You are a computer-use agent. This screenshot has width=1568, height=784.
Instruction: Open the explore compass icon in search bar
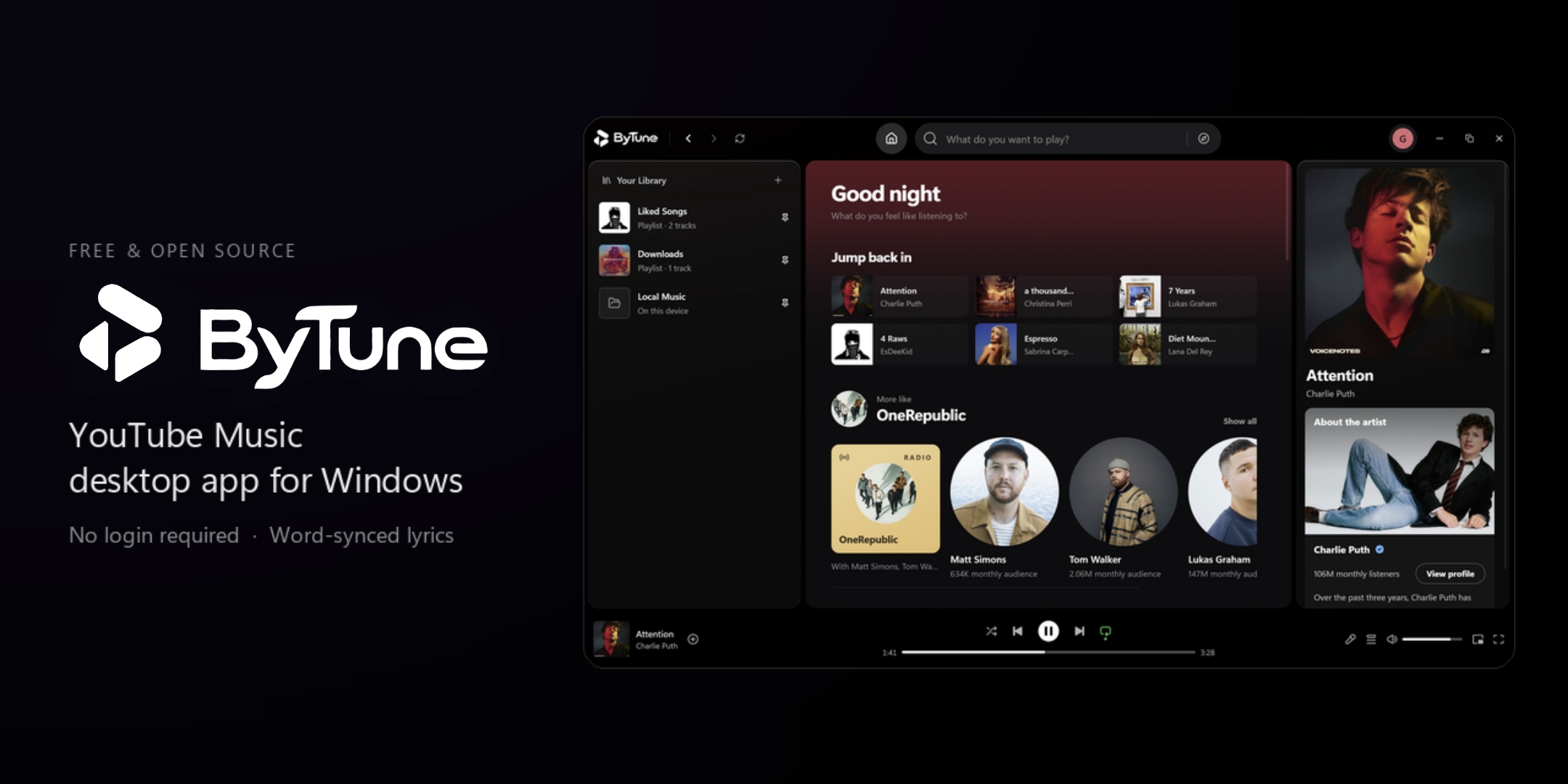[x=1204, y=139]
